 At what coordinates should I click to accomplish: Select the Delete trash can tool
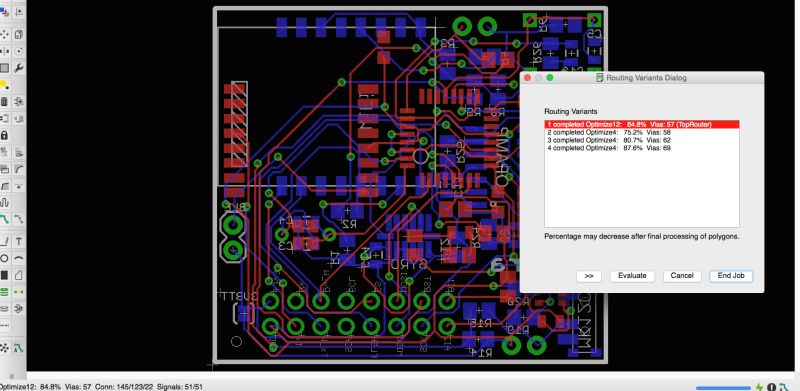[x=5, y=102]
